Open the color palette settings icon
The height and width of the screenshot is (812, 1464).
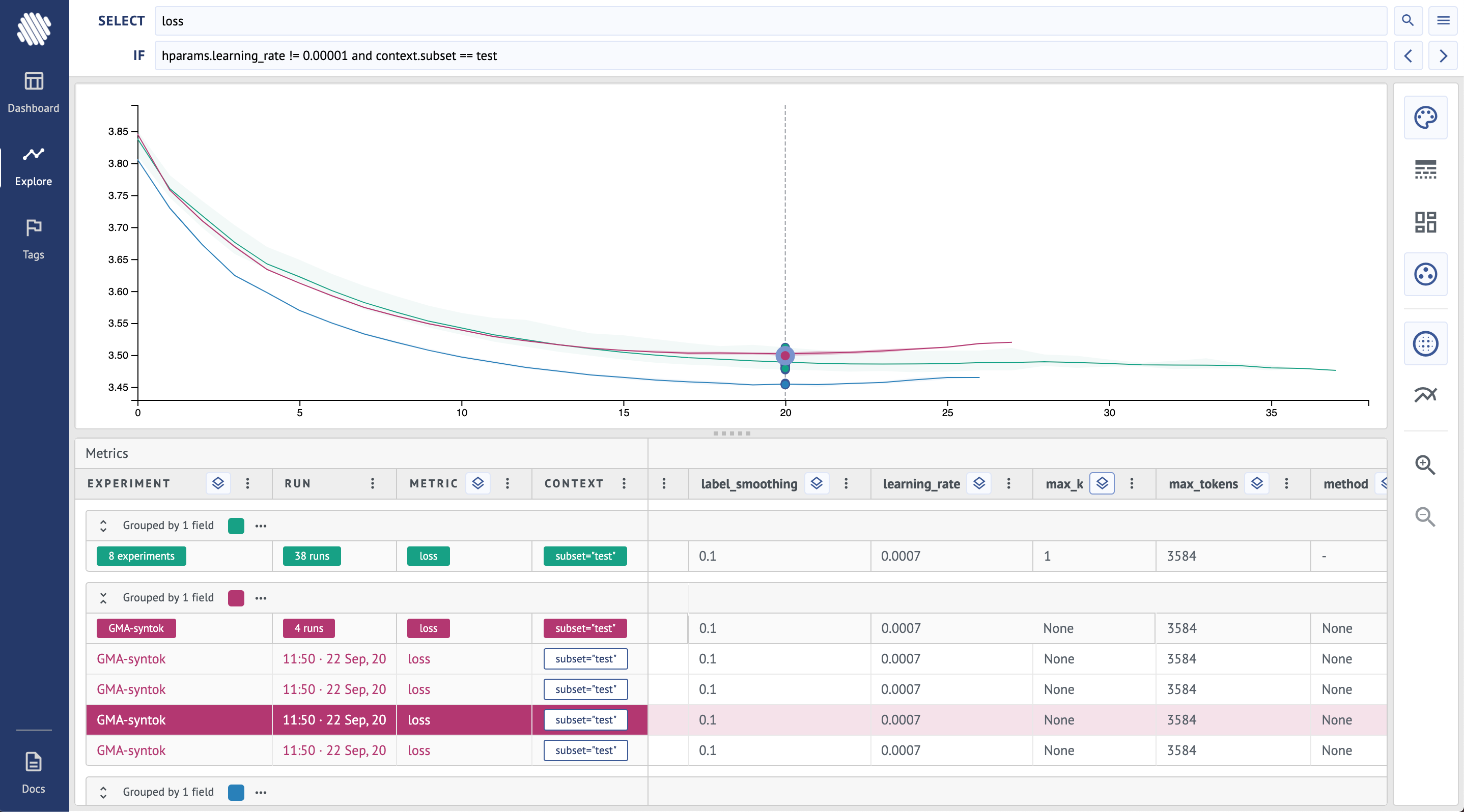point(1425,118)
